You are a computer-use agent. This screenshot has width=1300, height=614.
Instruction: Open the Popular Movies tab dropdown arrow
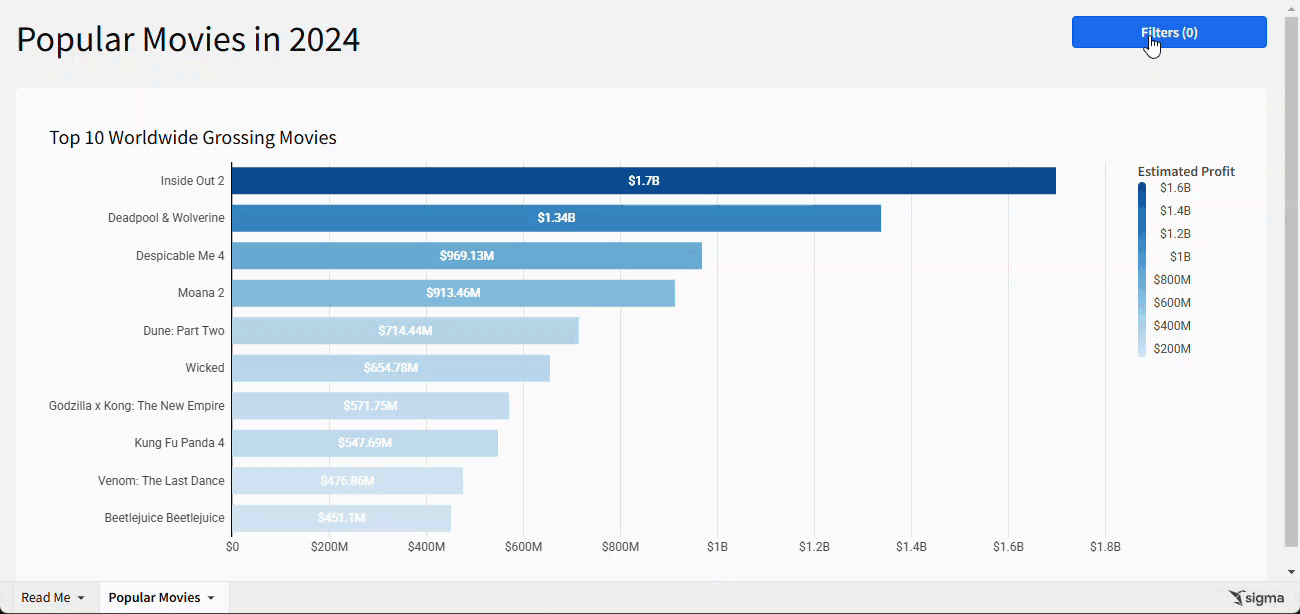211,598
